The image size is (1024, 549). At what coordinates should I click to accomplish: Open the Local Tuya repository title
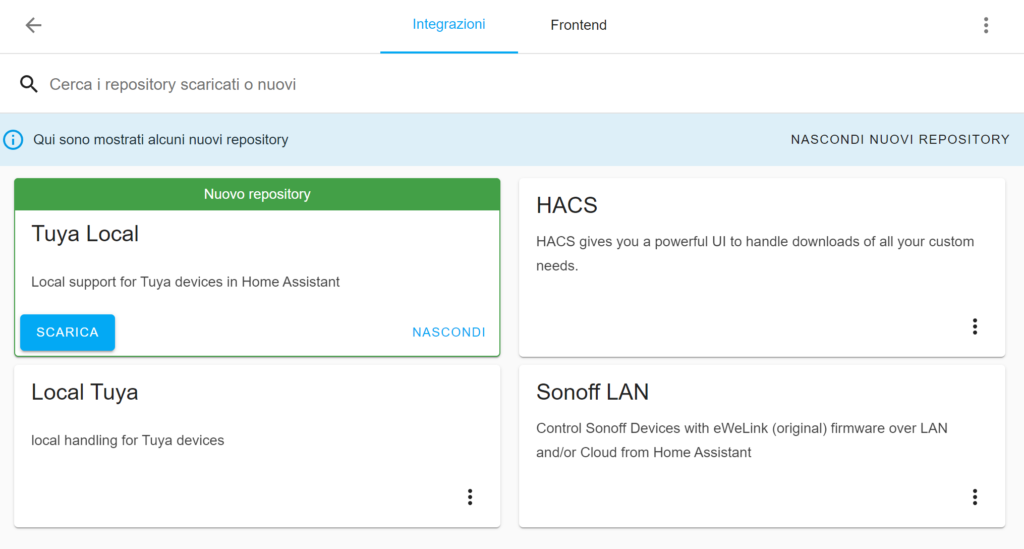[x=85, y=392]
